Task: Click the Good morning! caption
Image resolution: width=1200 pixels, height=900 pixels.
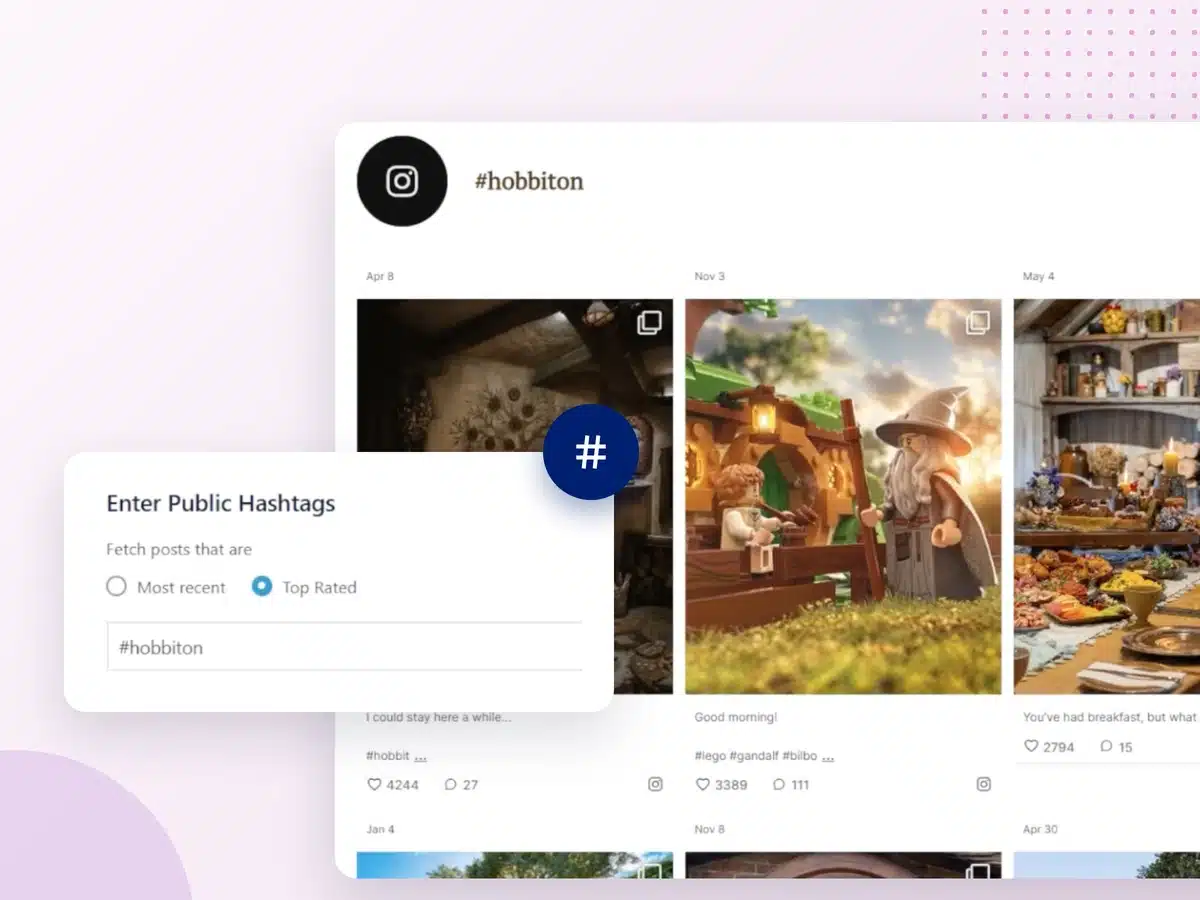Action: 735,717
